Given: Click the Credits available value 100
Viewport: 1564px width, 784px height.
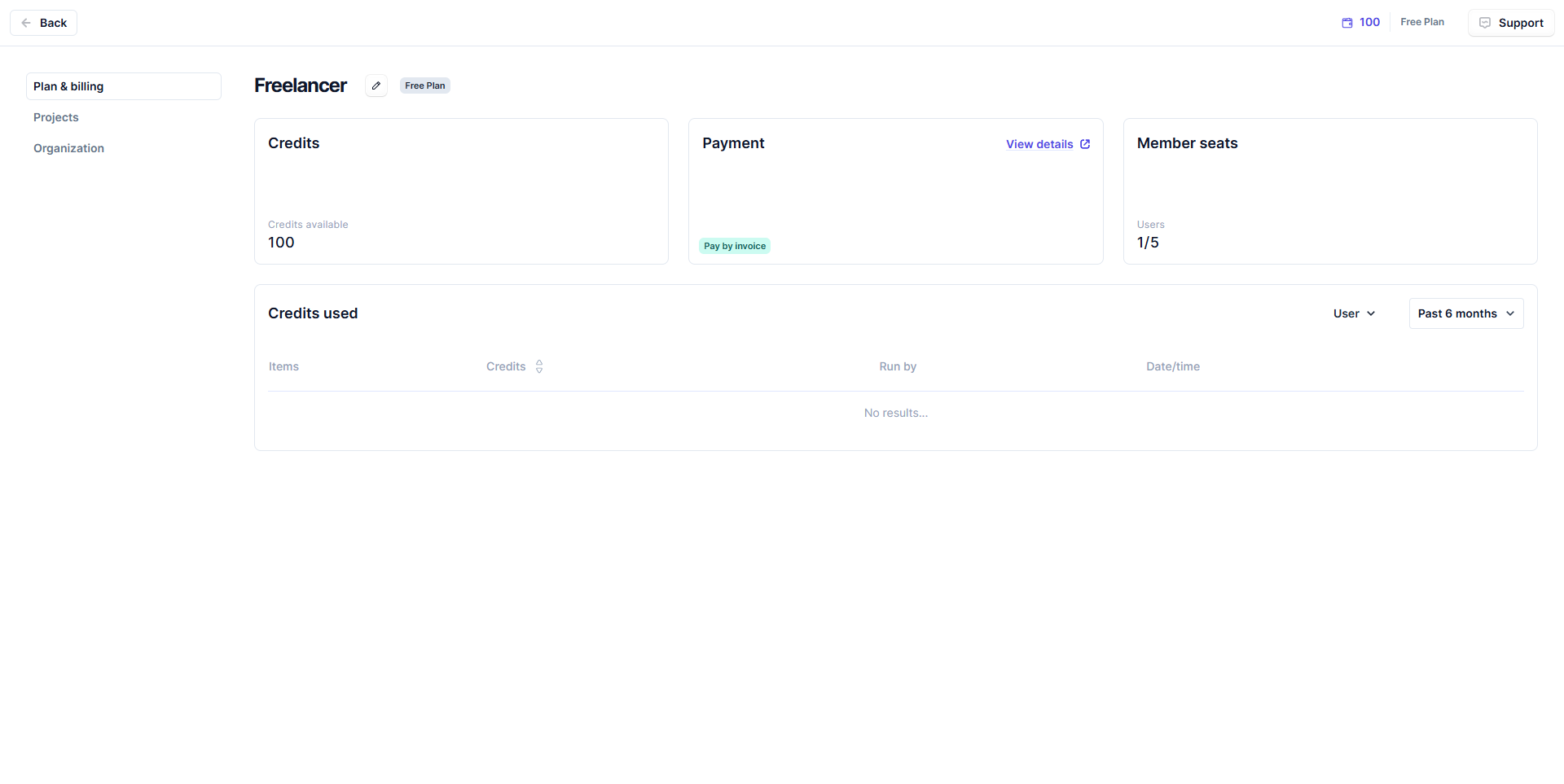Looking at the screenshot, I should click(281, 243).
